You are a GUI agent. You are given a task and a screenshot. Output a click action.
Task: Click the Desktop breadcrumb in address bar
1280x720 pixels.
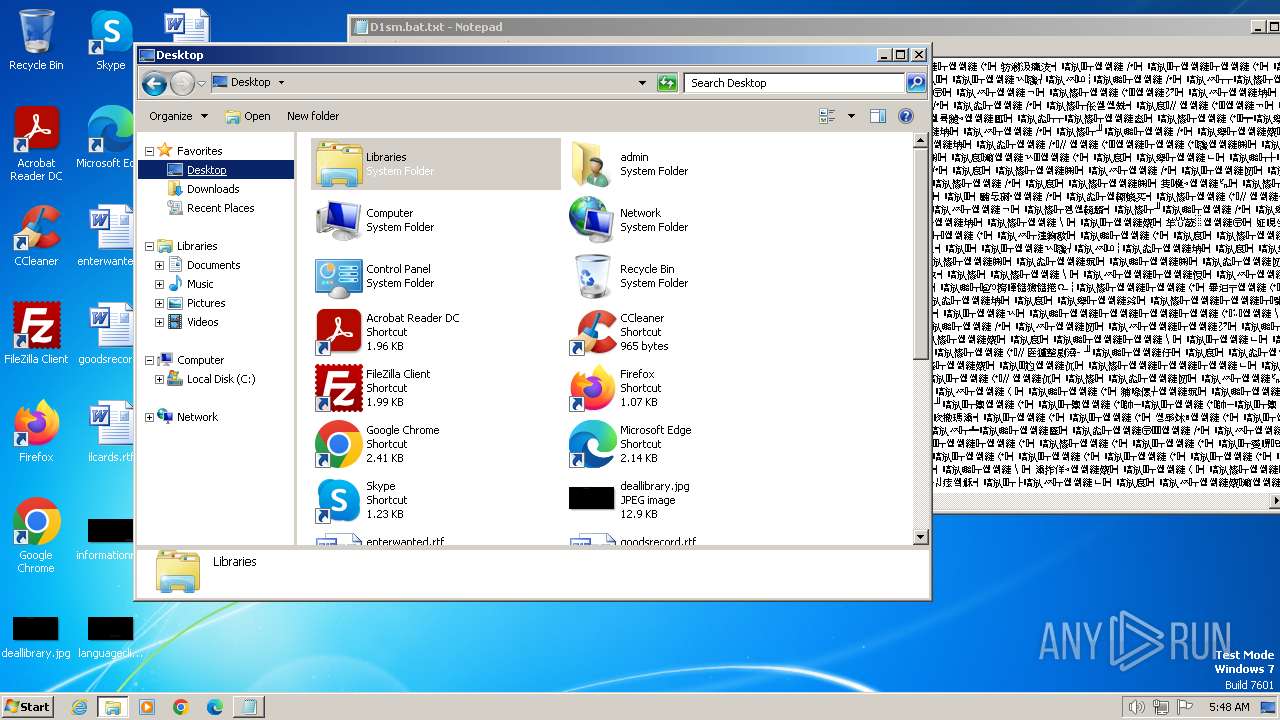250,83
